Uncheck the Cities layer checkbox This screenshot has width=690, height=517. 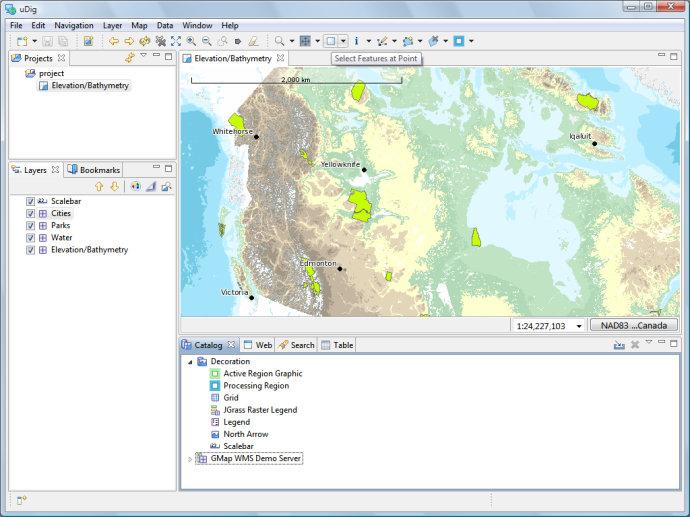[x=31, y=214]
